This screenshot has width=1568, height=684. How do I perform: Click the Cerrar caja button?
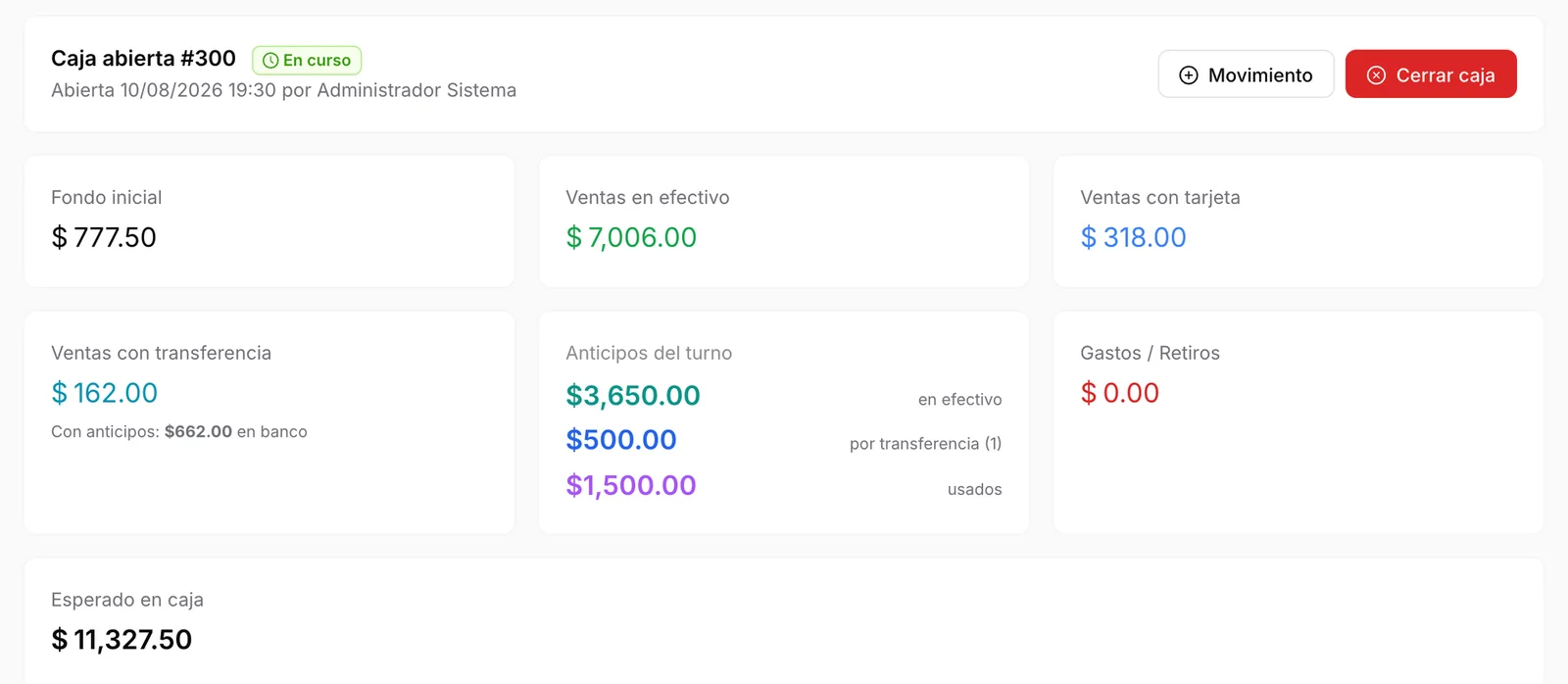pyautogui.click(x=1431, y=74)
